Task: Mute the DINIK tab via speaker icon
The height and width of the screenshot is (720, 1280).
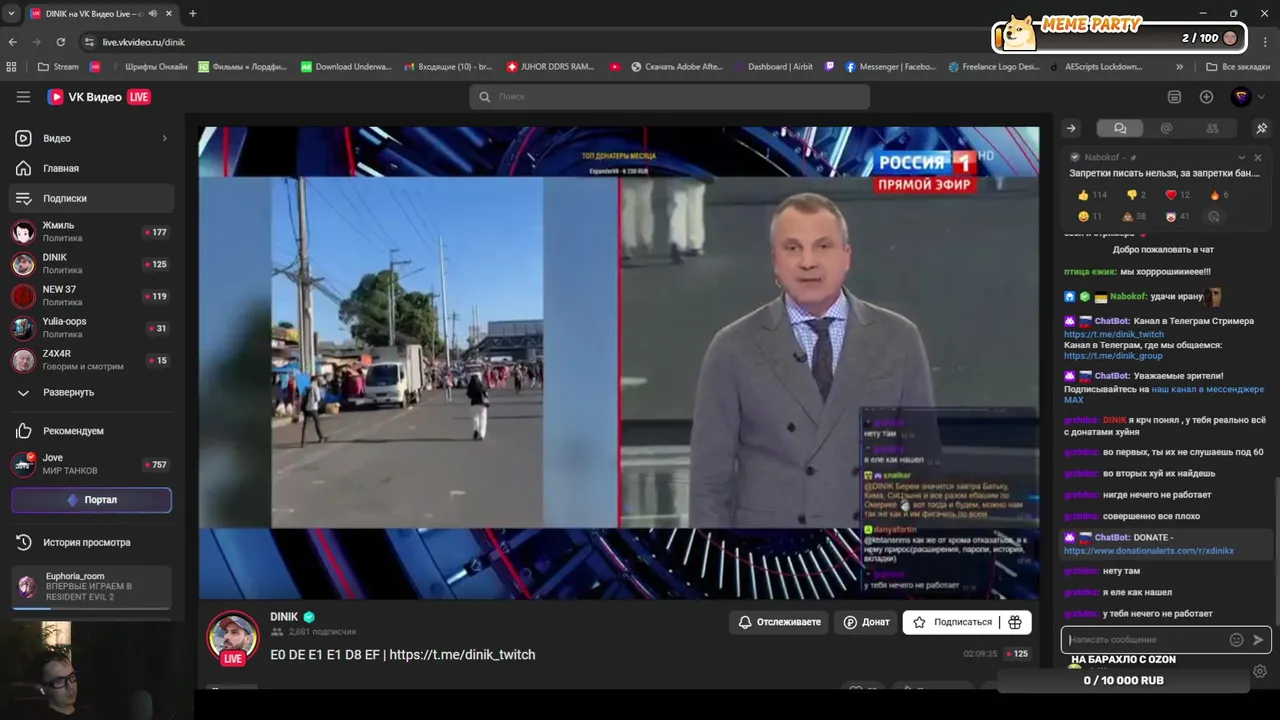Action: coord(153,14)
